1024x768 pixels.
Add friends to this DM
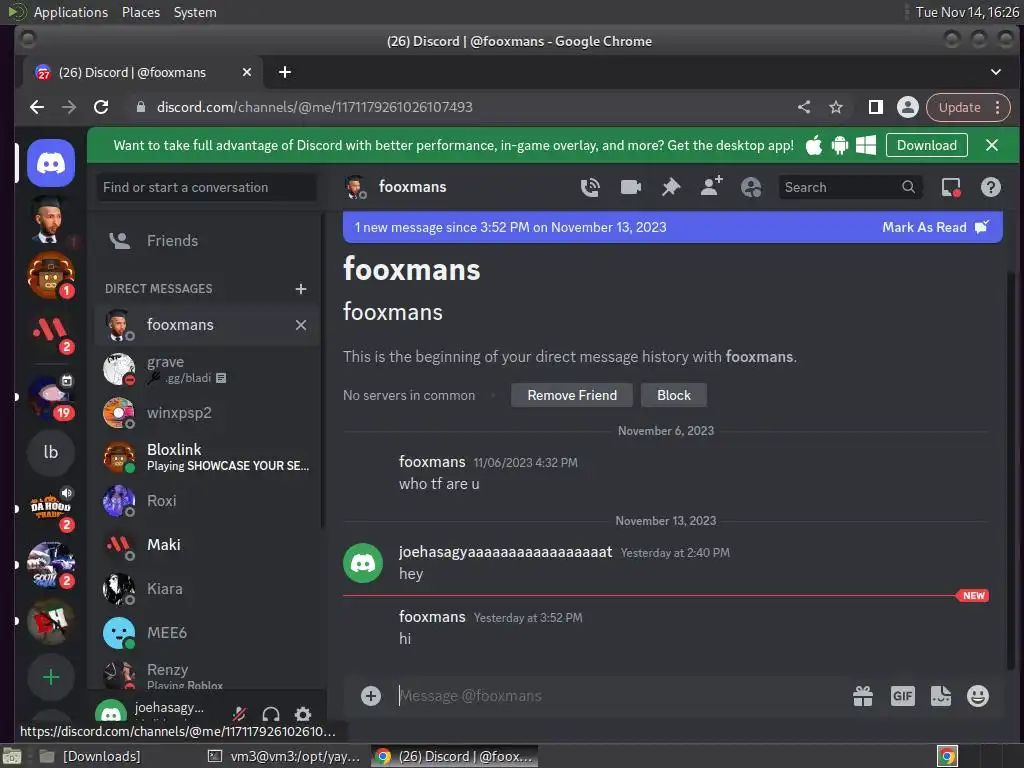pos(711,186)
